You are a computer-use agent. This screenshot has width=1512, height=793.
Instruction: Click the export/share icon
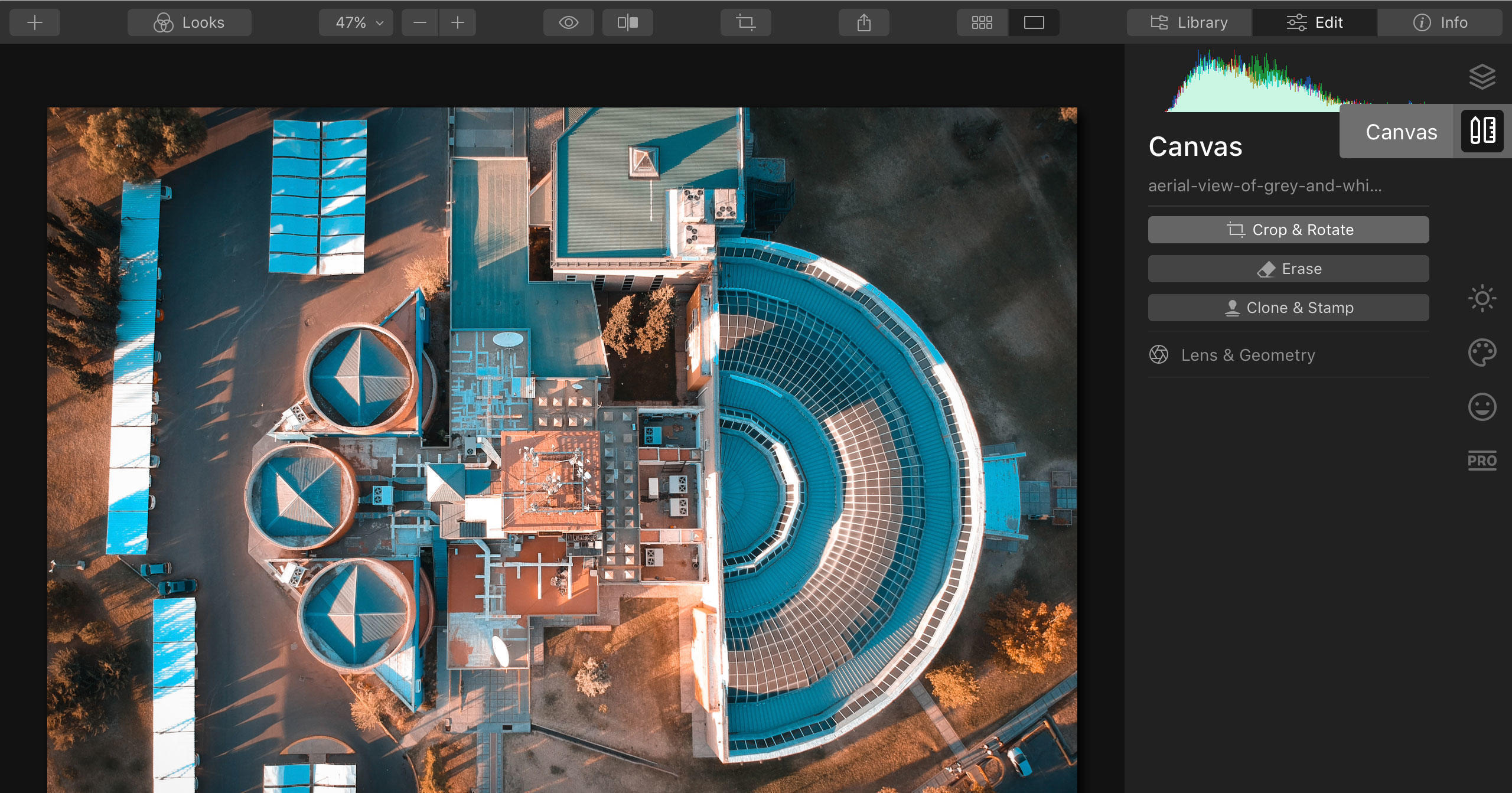(x=863, y=22)
